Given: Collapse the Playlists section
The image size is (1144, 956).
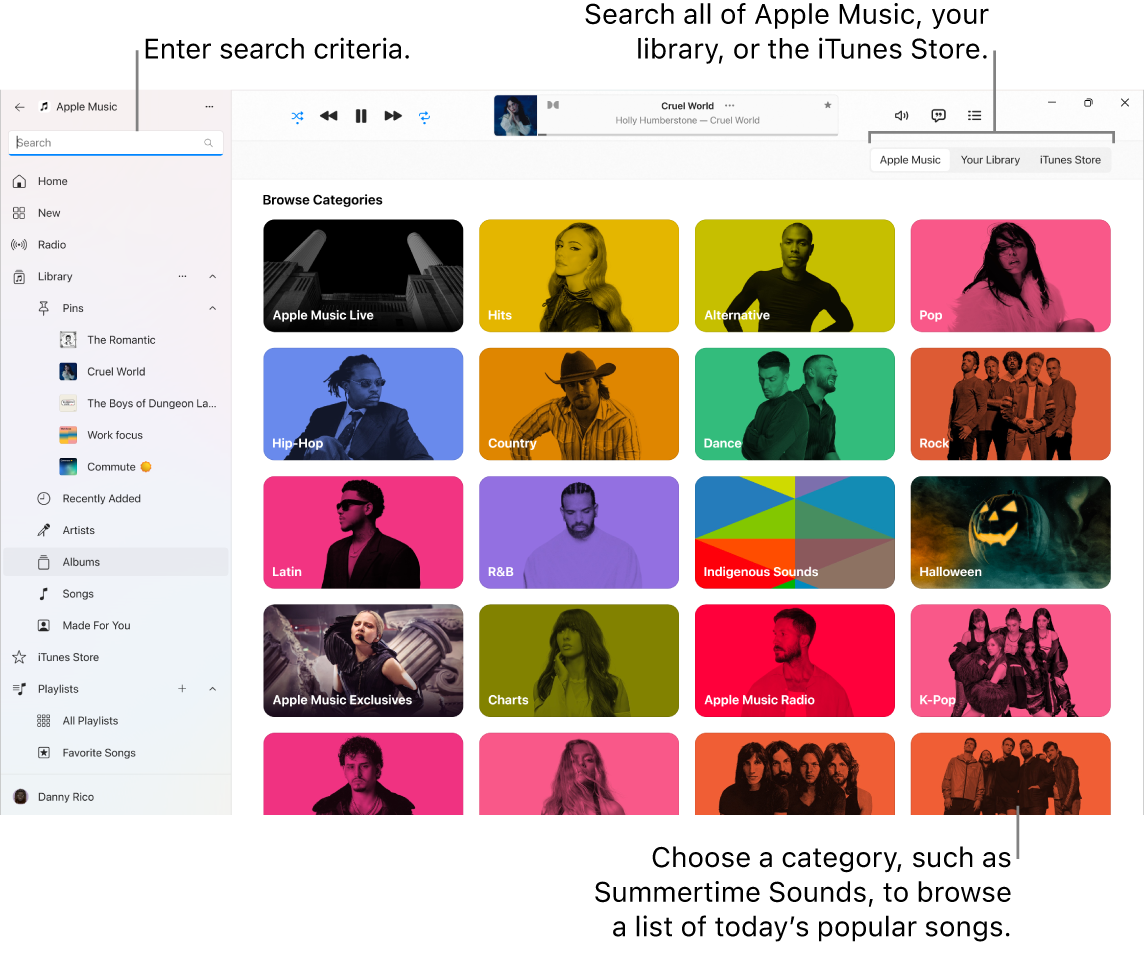Looking at the screenshot, I should click(212, 689).
